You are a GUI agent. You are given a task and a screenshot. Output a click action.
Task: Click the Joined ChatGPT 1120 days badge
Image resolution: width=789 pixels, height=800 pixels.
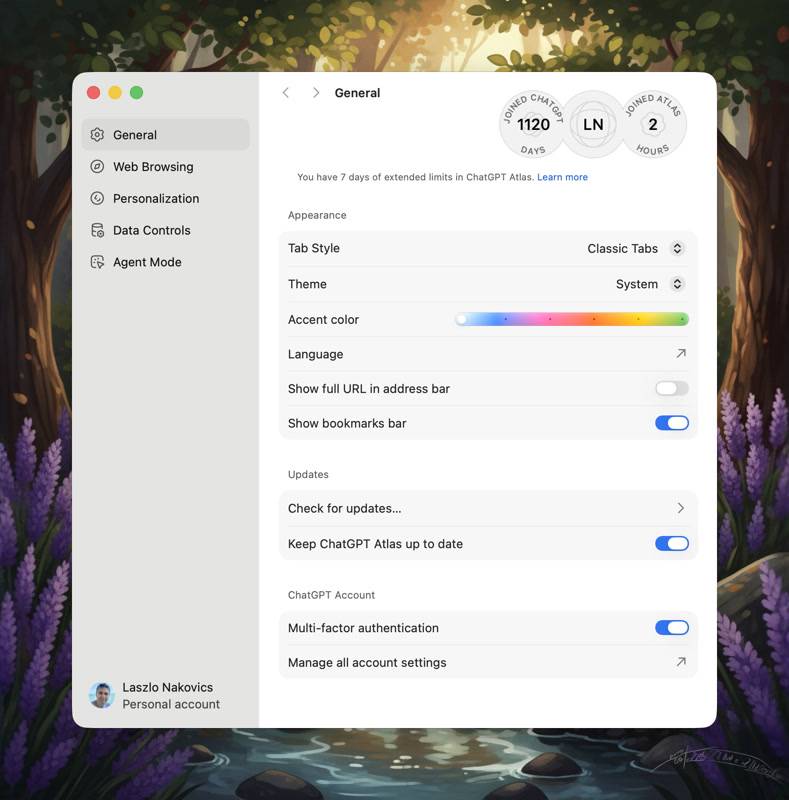click(533, 124)
